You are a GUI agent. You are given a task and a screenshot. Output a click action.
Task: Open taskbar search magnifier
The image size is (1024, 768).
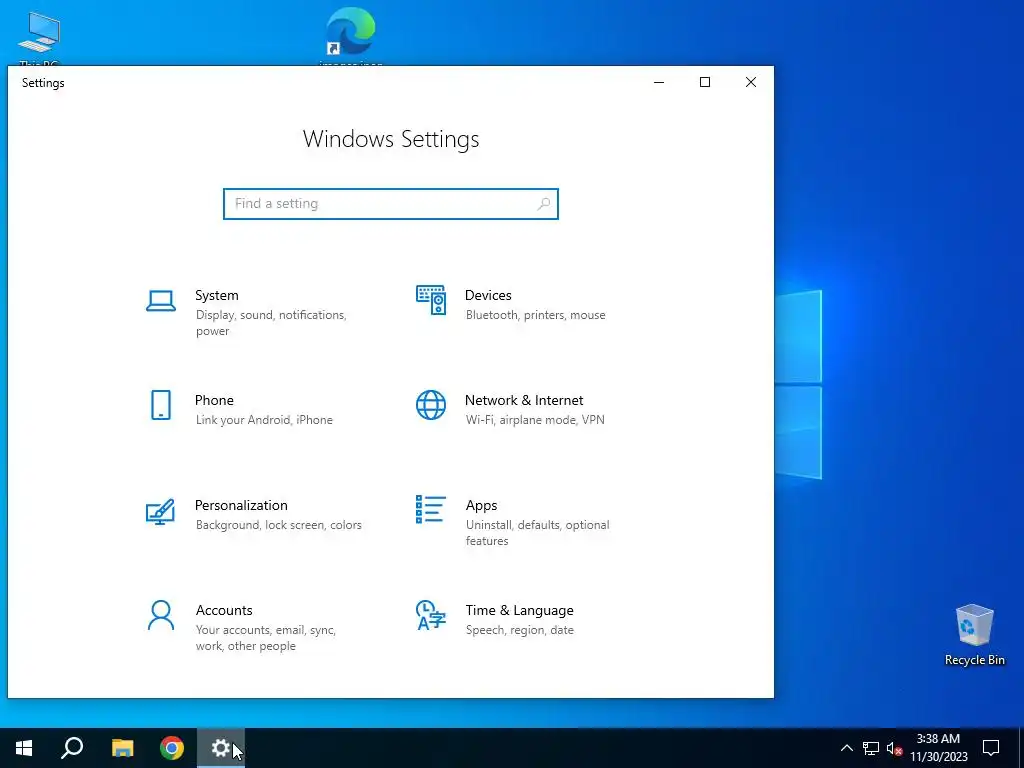[x=72, y=748]
